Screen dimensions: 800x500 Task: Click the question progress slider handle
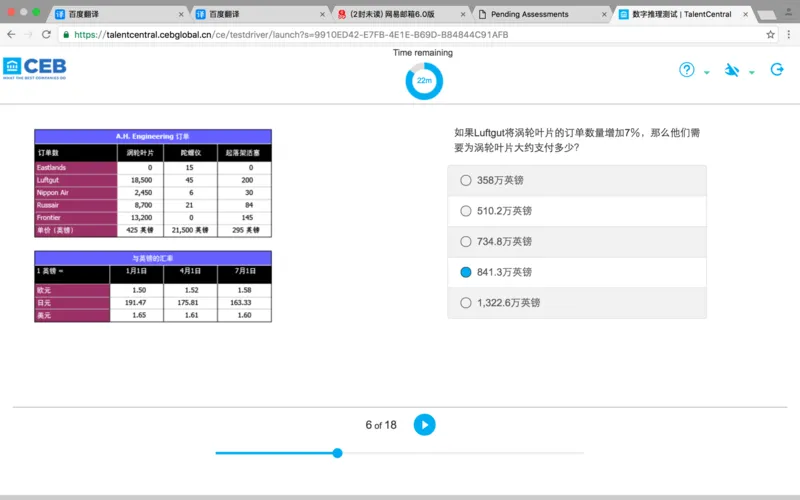click(337, 453)
